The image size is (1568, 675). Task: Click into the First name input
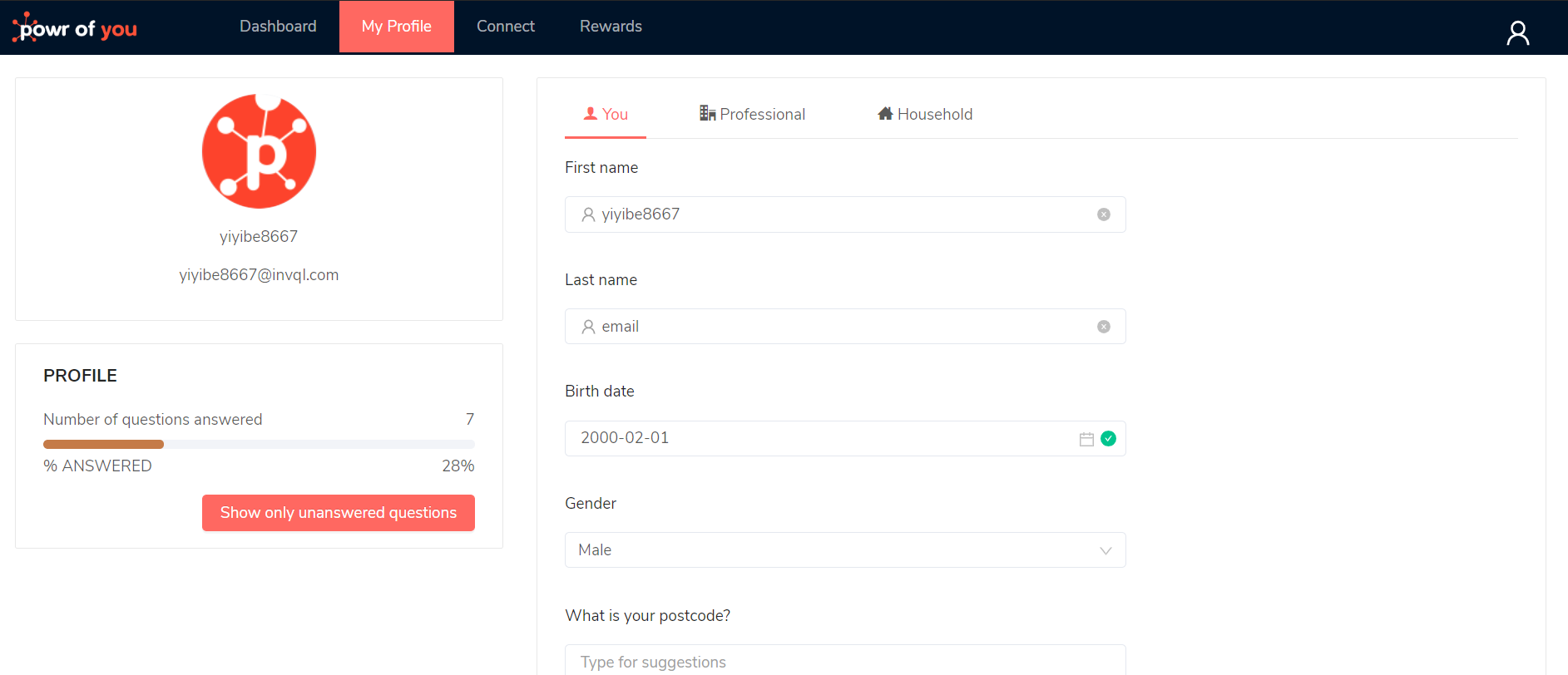[845, 214]
